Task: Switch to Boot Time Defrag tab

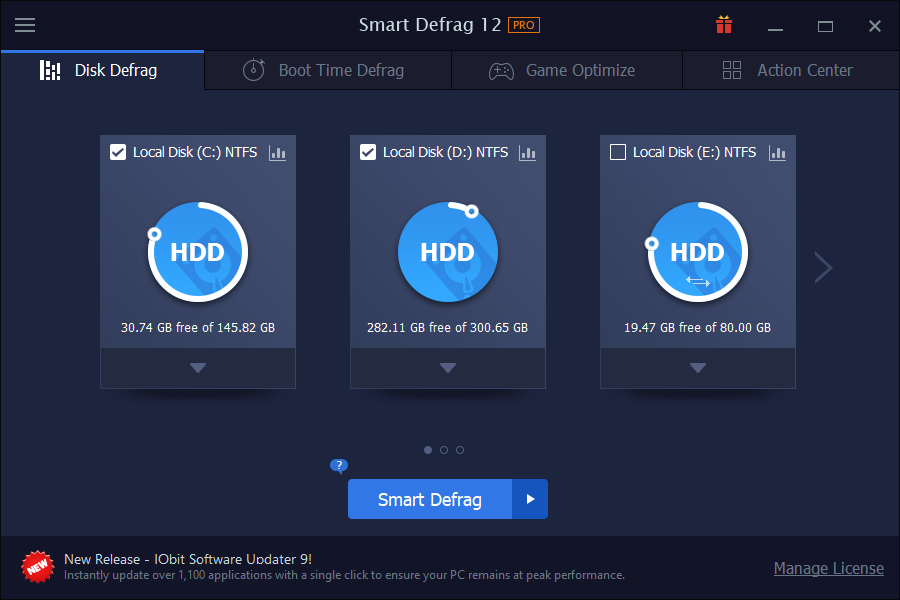Action: [x=328, y=71]
